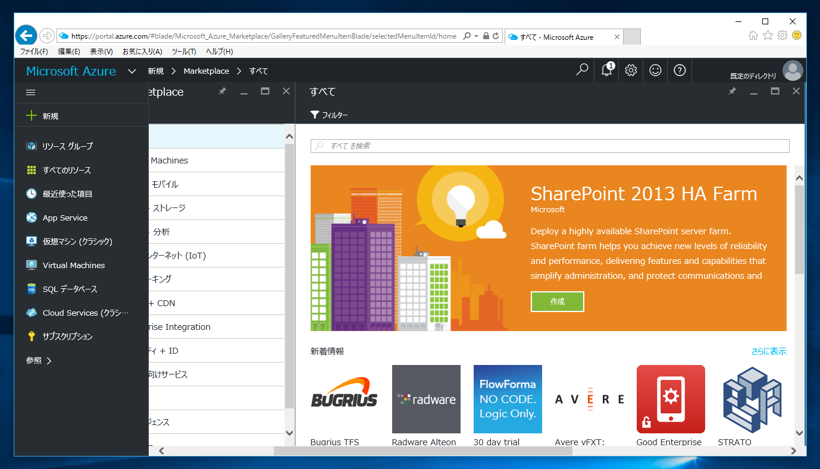Open Azure notifications bell
Viewport: 820px width, 469px height.
point(607,70)
